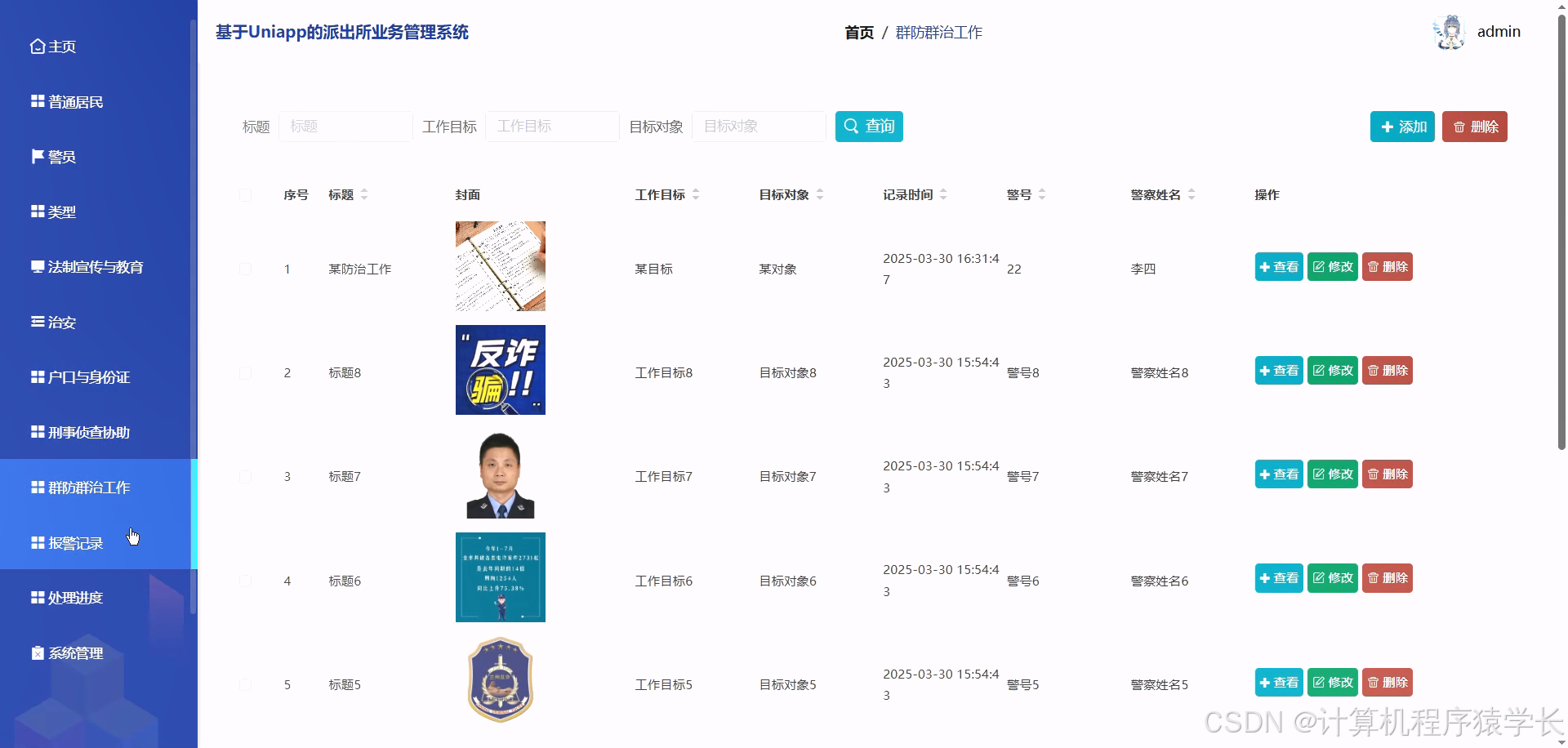The width and height of the screenshot is (1568, 748).
Task: Sort by 记录时间 using its arrows
Action: pos(943,194)
